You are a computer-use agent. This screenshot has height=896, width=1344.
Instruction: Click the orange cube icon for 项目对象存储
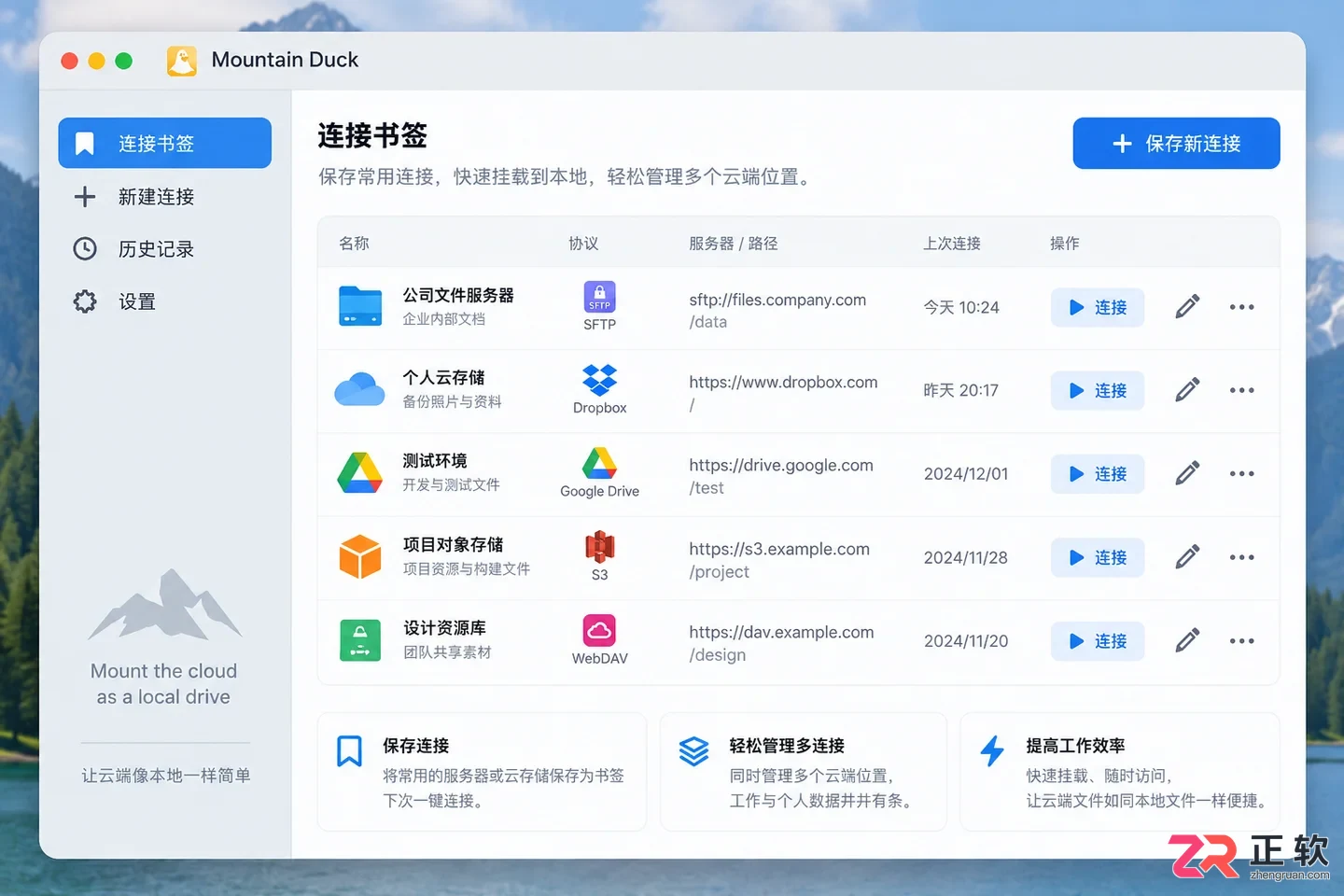pyautogui.click(x=359, y=557)
